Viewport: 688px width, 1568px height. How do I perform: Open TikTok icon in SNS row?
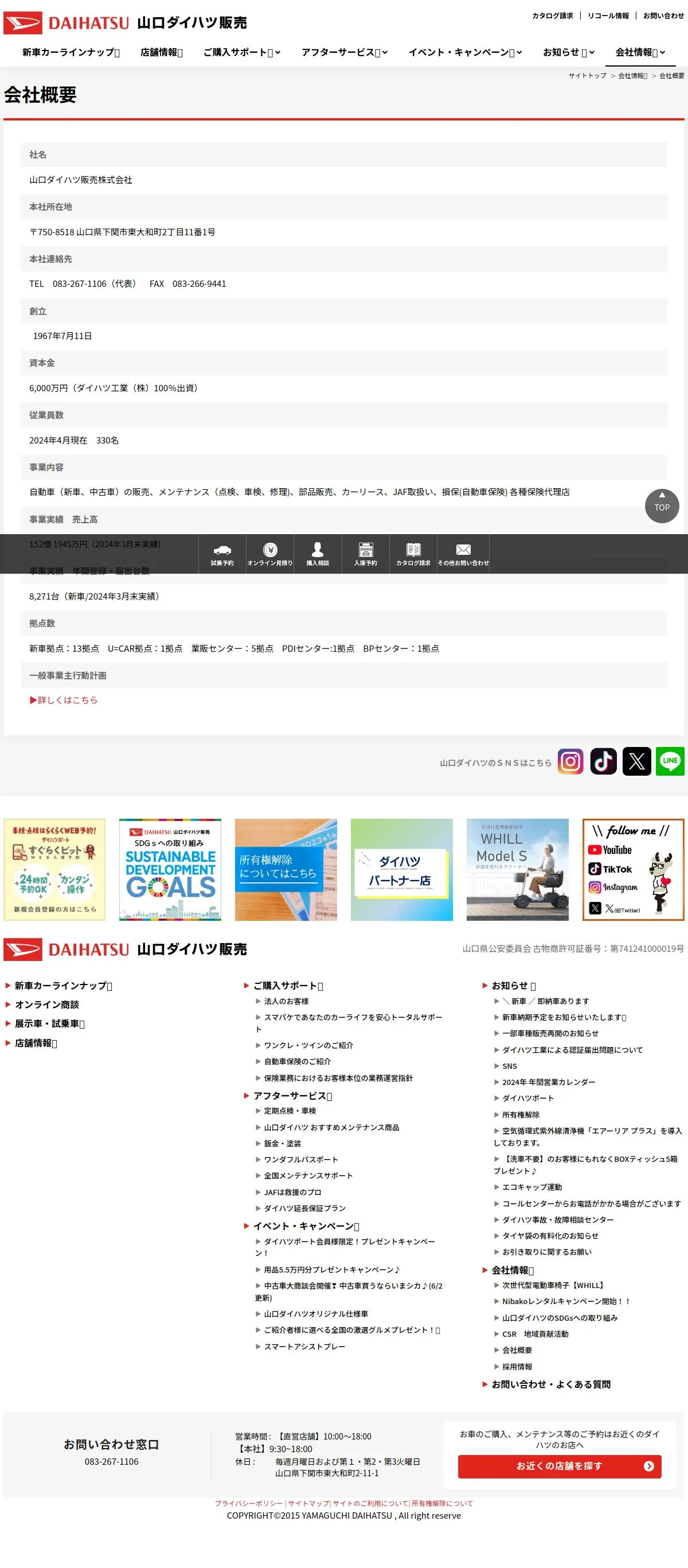pyautogui.click(x=604, y=761)
